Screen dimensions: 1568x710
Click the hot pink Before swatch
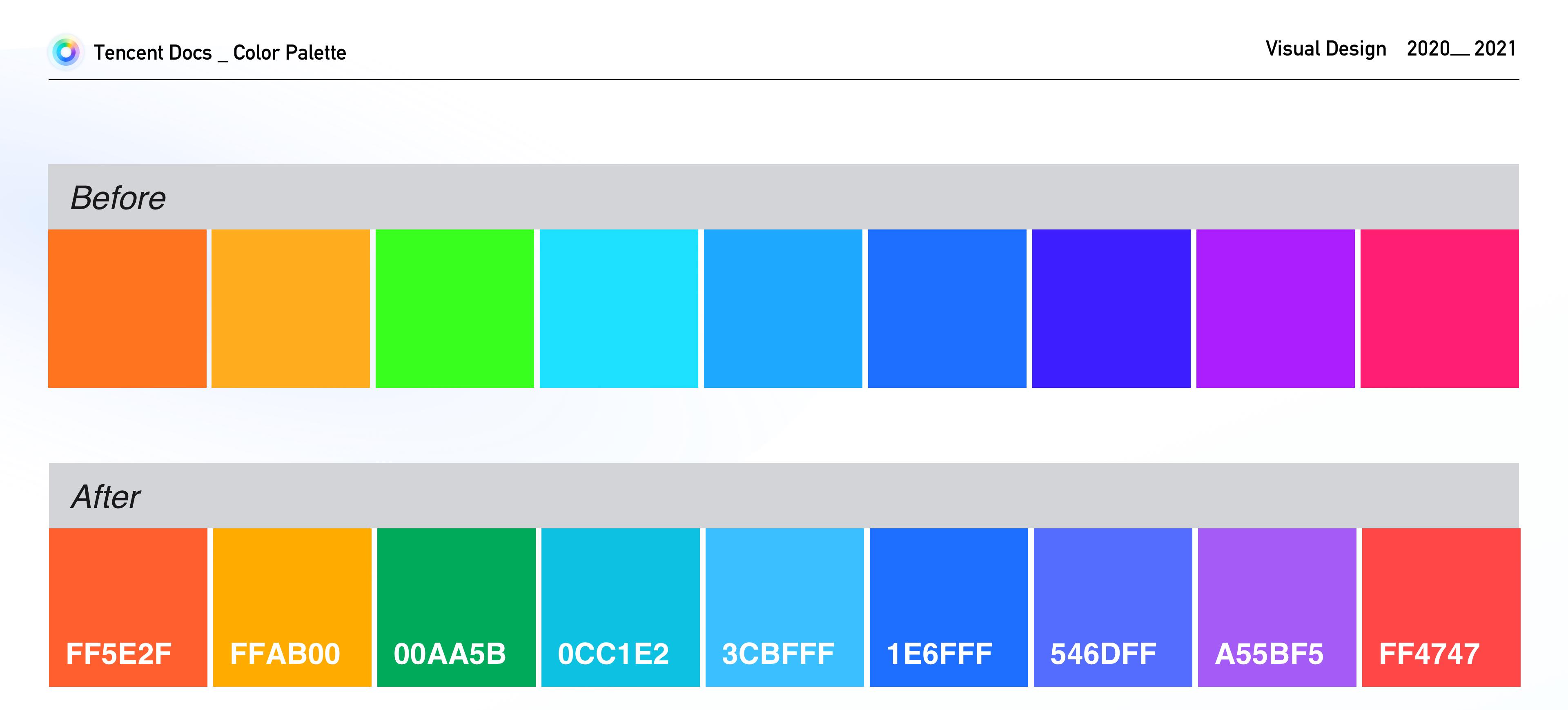tap(1439, 309)
